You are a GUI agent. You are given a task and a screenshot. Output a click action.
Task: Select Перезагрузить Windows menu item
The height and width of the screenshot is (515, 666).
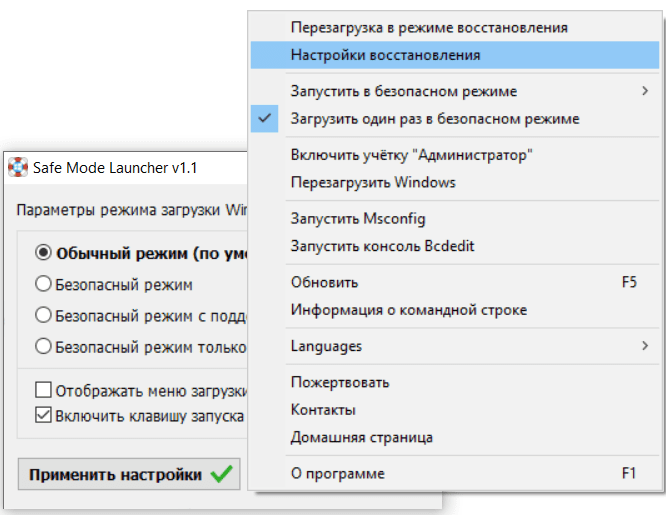373,183
